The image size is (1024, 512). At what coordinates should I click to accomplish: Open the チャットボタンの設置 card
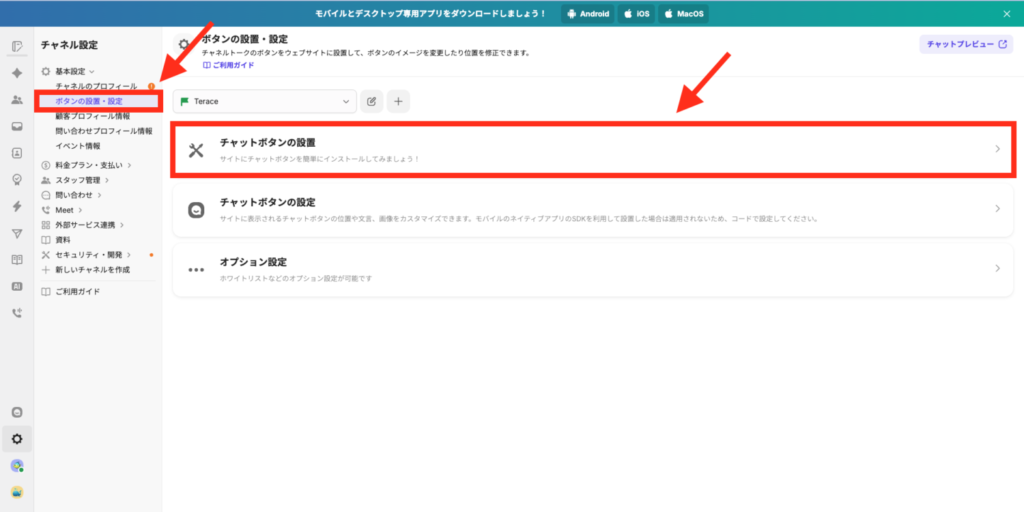coord(594,150)
